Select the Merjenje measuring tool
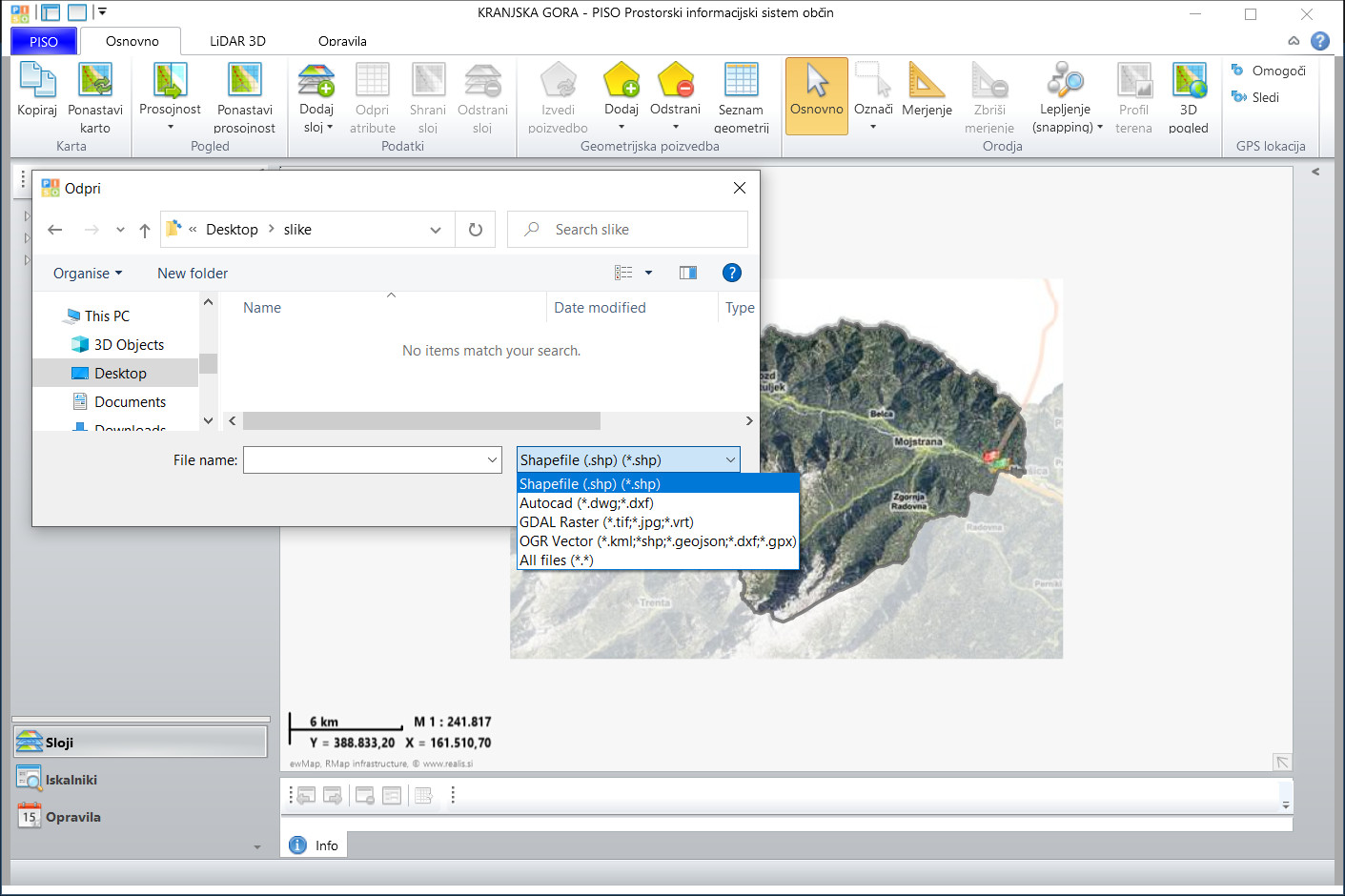The height and width of the screenshot is (896, 1345). tap(927, 91)
